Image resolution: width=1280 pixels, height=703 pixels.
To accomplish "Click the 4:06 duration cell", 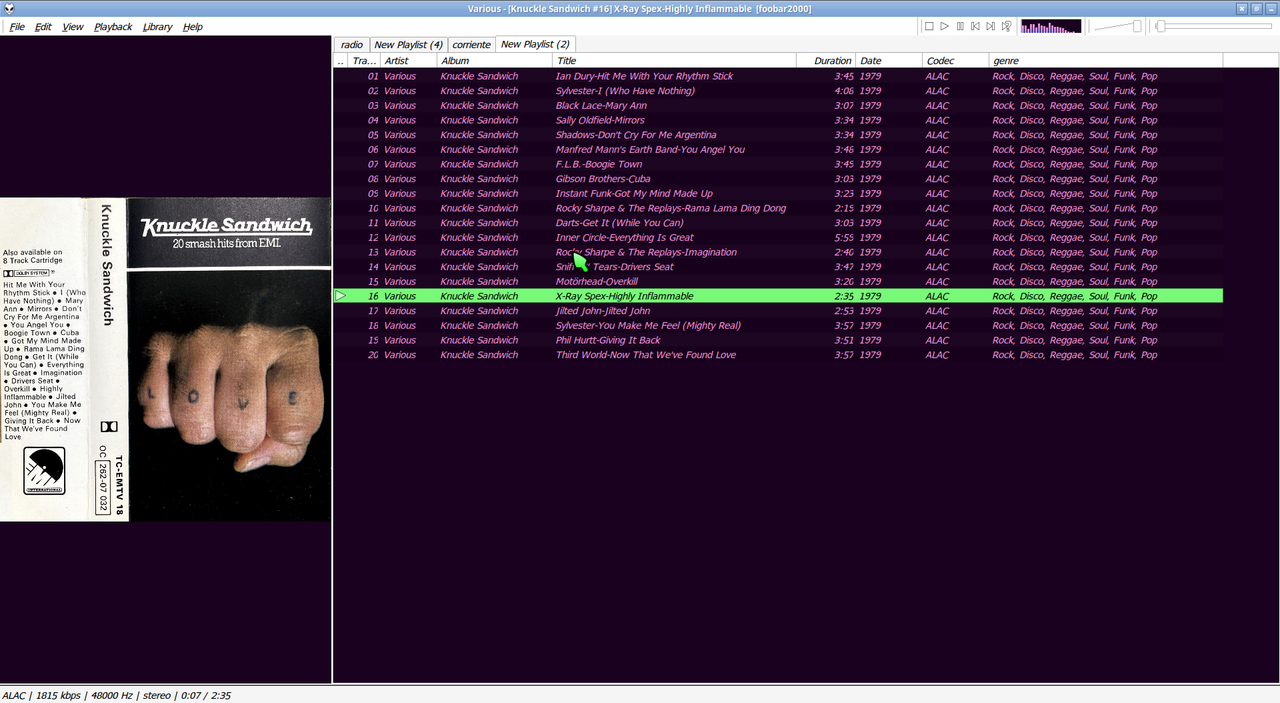I will tap(843, 91).
